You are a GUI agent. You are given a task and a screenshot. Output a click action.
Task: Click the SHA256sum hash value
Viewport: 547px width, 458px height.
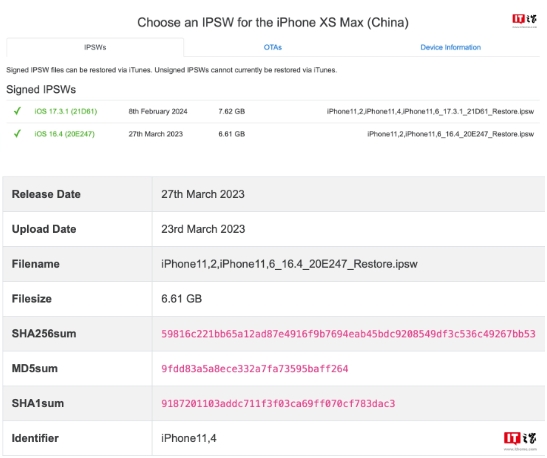pyautogui.click(x=348, y=334)
